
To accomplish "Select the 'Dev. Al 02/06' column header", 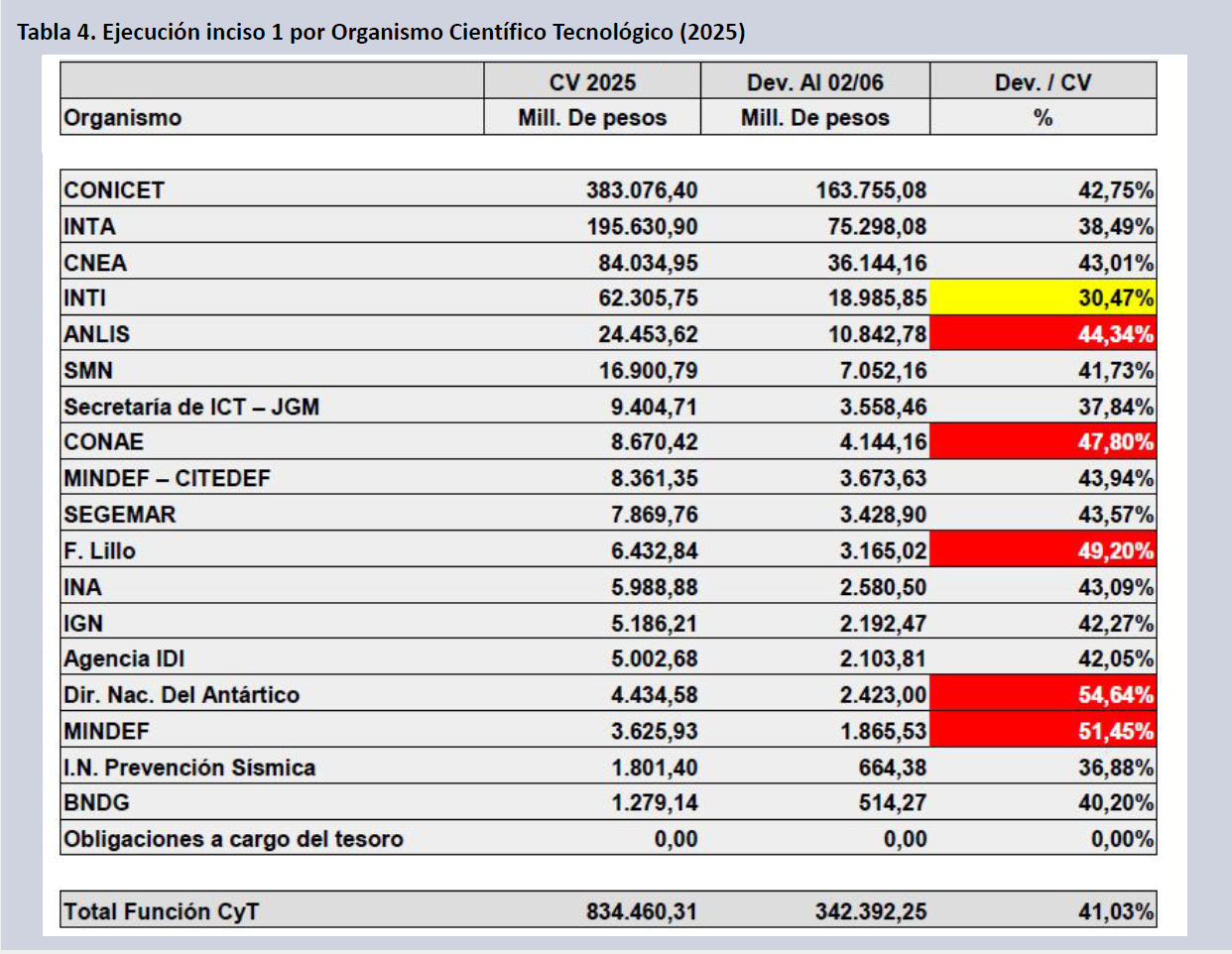I will [x=814, y=82].
